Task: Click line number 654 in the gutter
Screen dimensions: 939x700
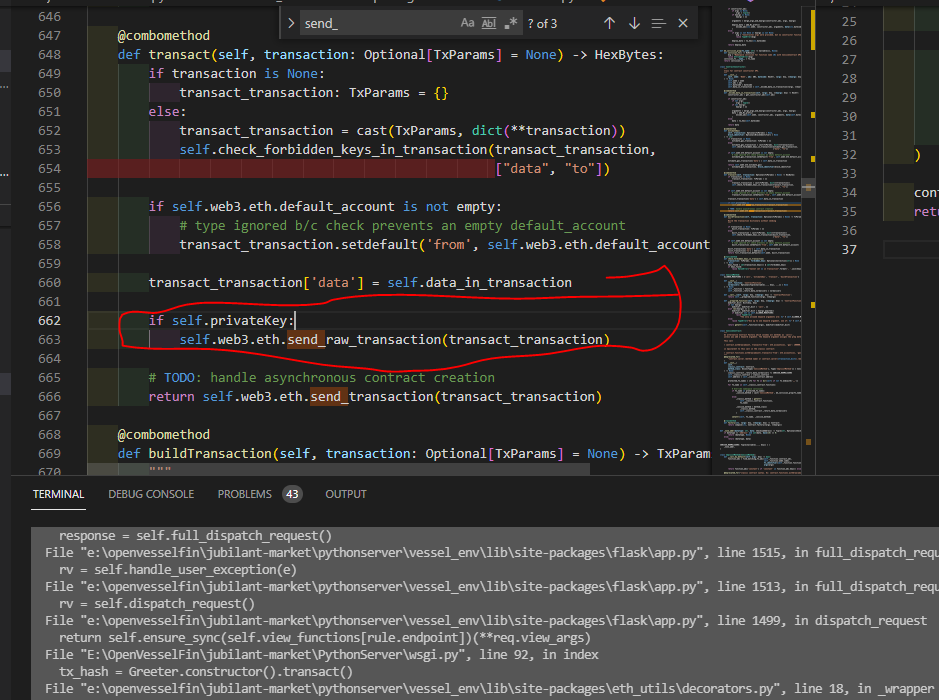Action: (49, 168)
